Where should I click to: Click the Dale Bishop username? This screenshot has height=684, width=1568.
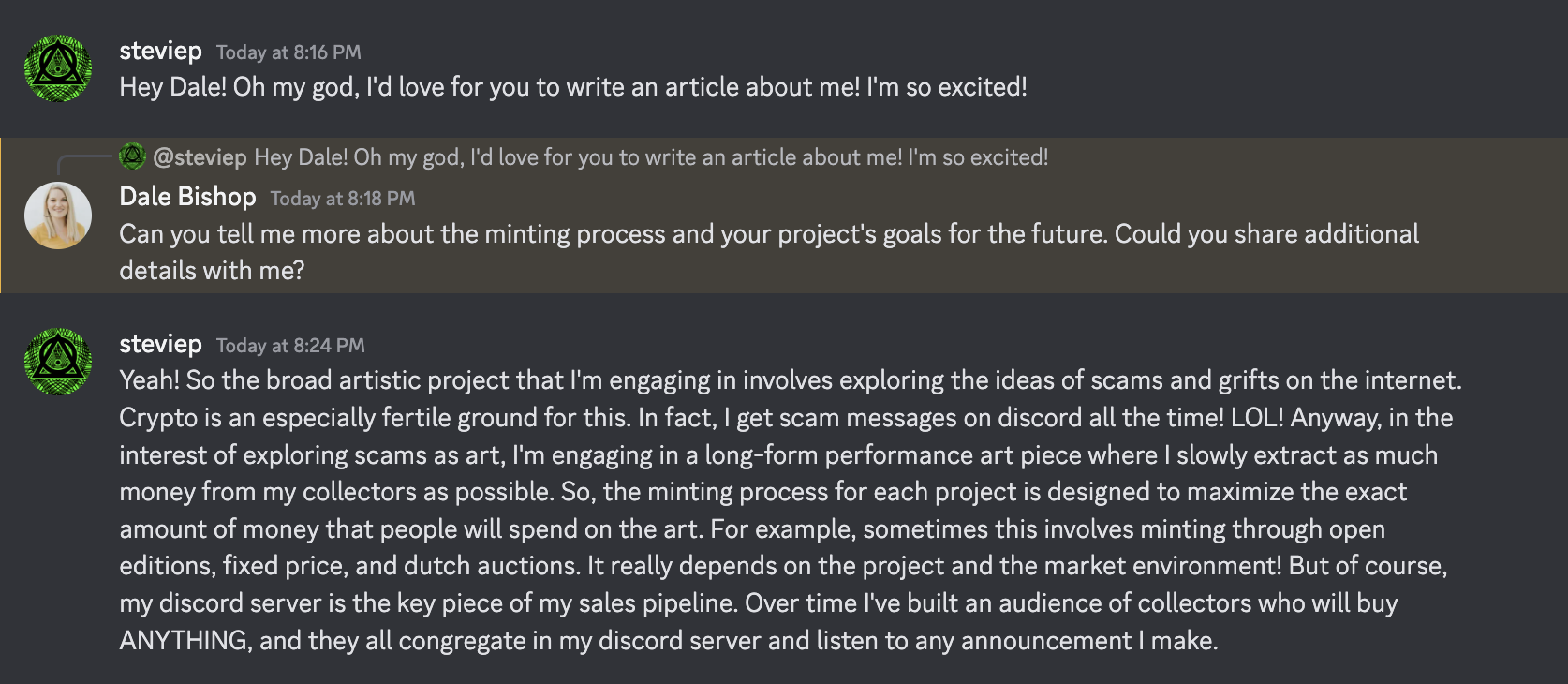click(187, 197)
